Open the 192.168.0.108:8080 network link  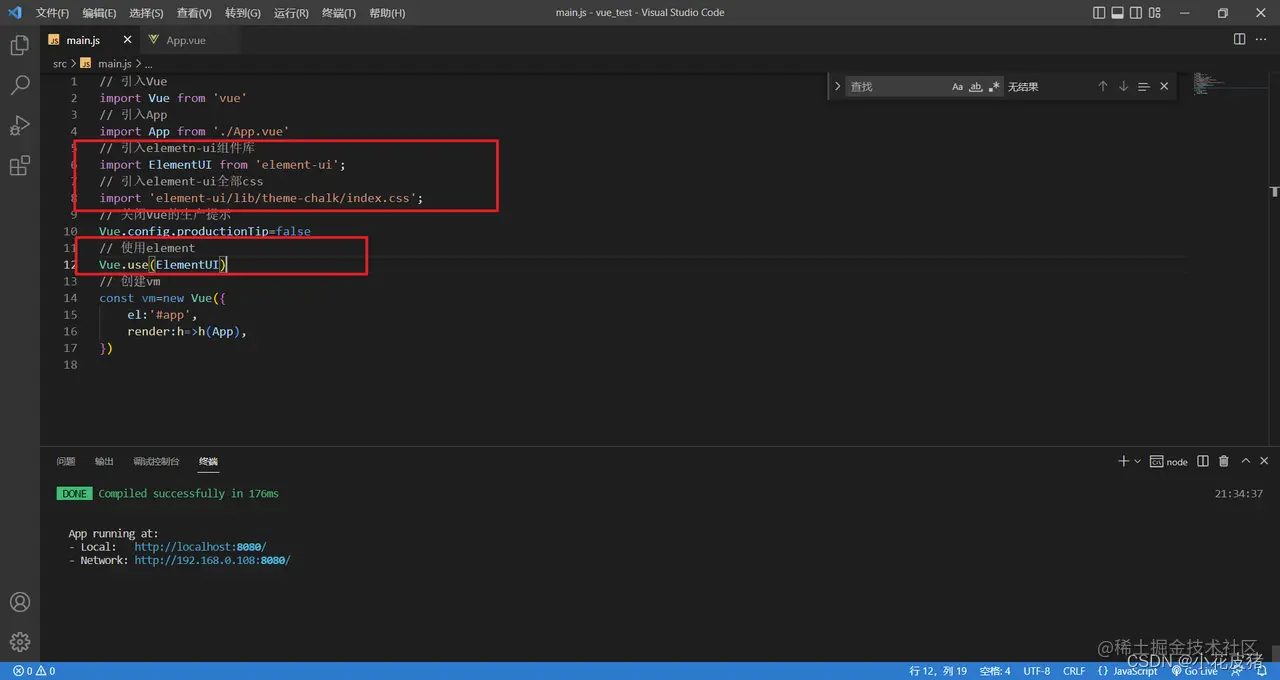click(x=212, y=561)
